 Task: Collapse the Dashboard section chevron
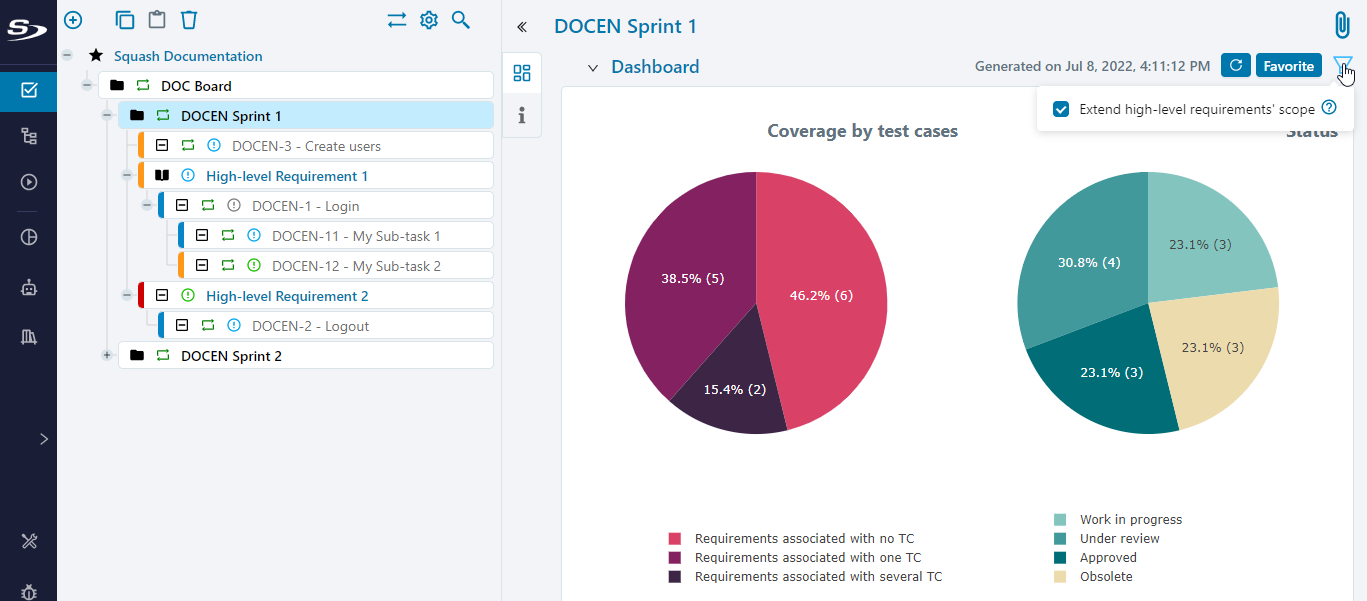(592, 68)
